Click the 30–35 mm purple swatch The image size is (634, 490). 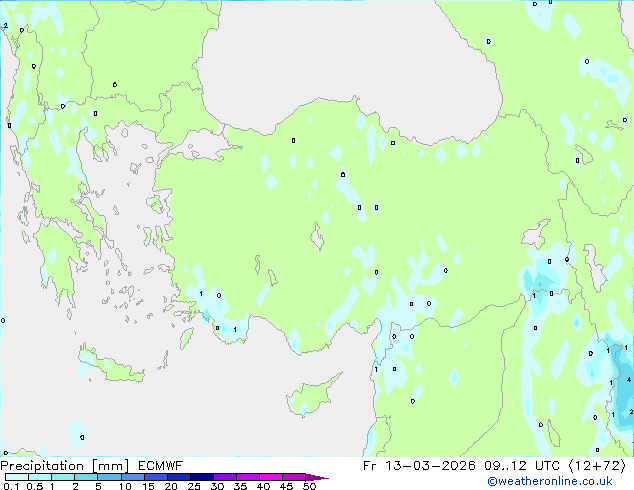(224, 477)
